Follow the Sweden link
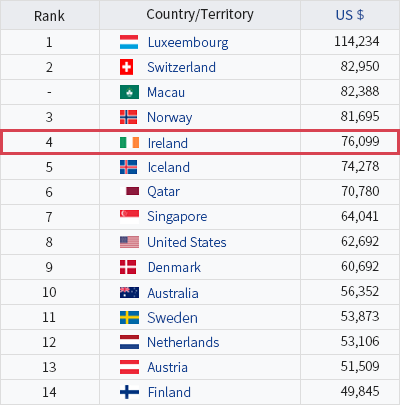The height and width of the screenshot is (405, 400). 172,317
